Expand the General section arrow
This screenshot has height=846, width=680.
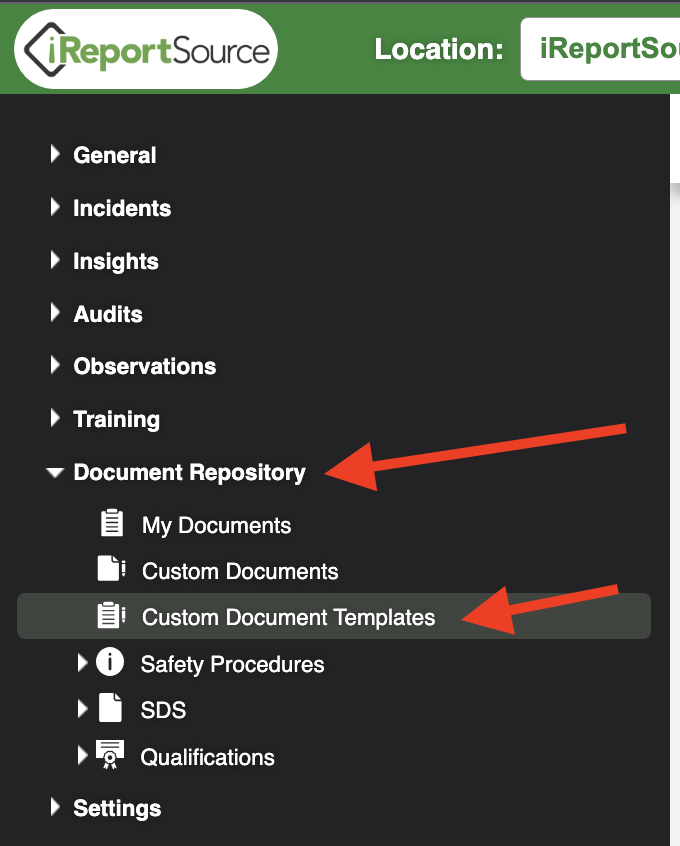[x=55, y=154]
